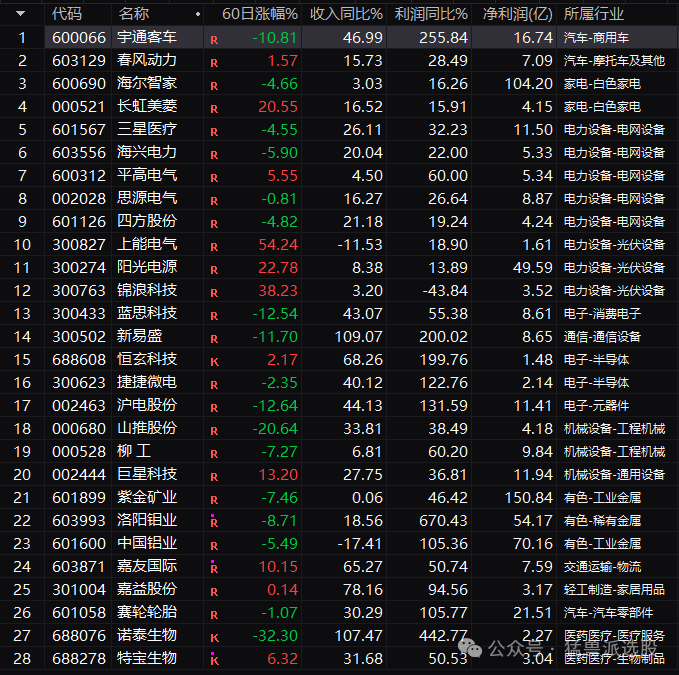This screenshot has height=675, width=679.
Task: Click the K marker in 特宝生物 row
Action: pyautogui.click(x=214, y=660)
